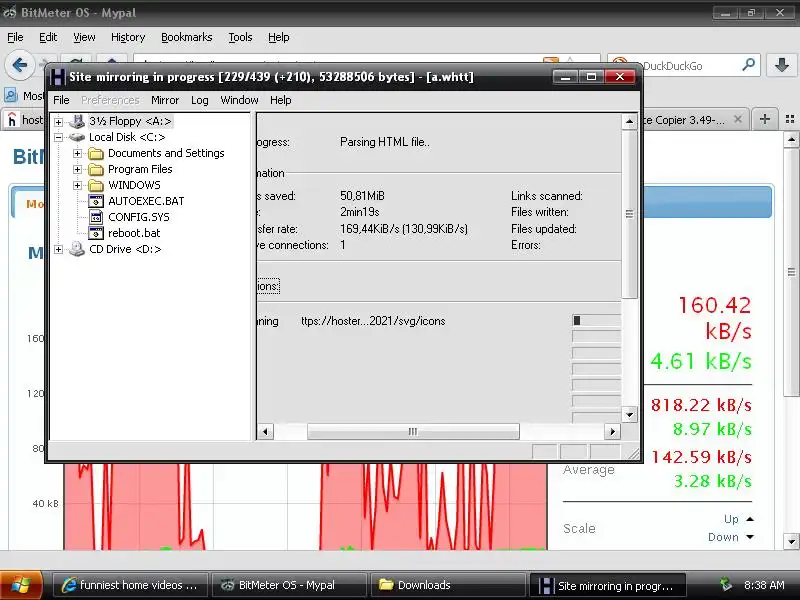Expand the 3½ Floppy <A:> tree node
Image resolution: width=800 pixels, height=600 pixels.
coord(58,121)
